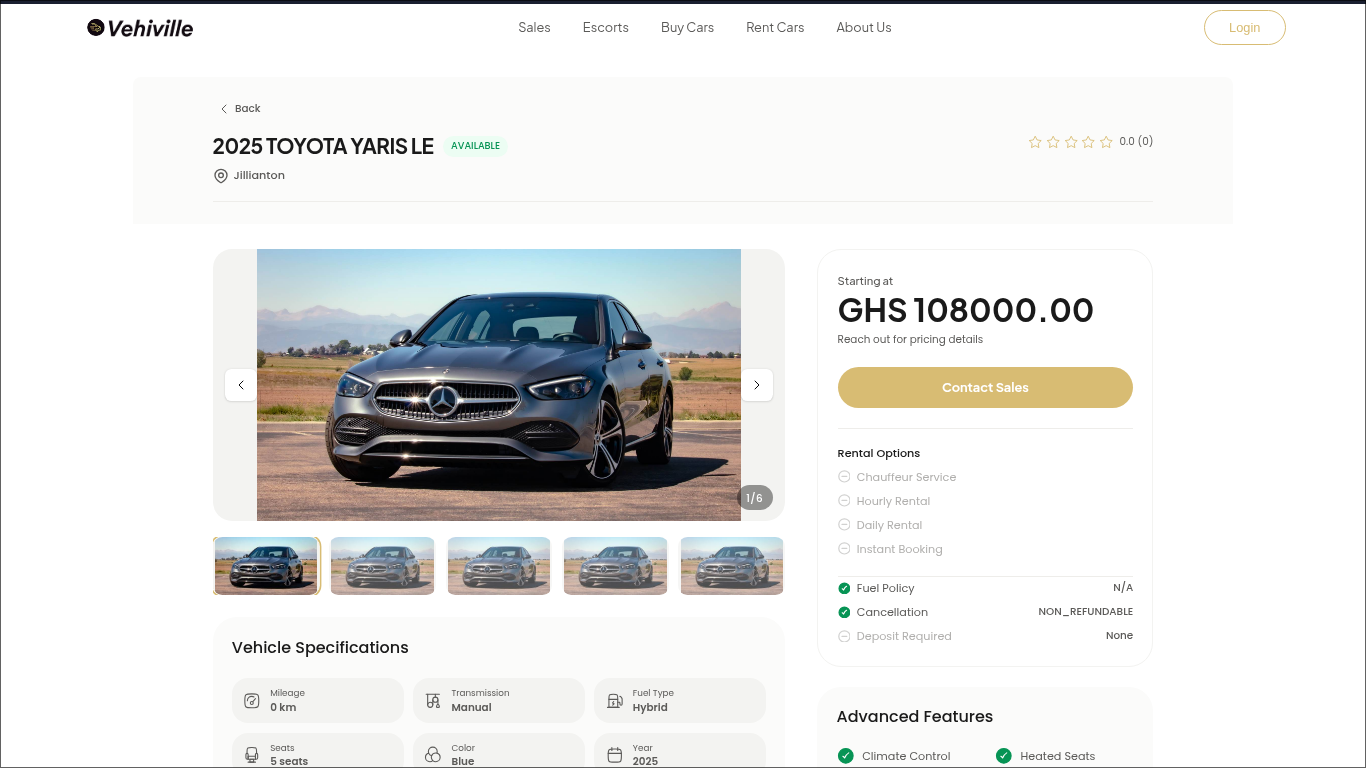This screenshot has width=1366, height=768.
Task: Show the previous car photo
Action: click(241, 385)
